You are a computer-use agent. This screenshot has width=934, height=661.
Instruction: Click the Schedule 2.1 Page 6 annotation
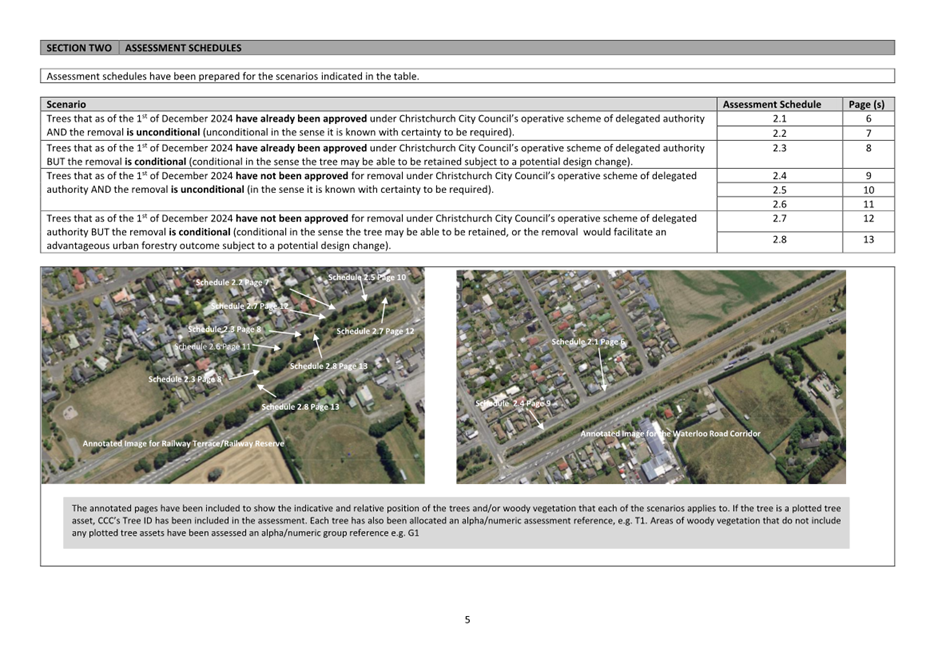[x=588, y=342]
